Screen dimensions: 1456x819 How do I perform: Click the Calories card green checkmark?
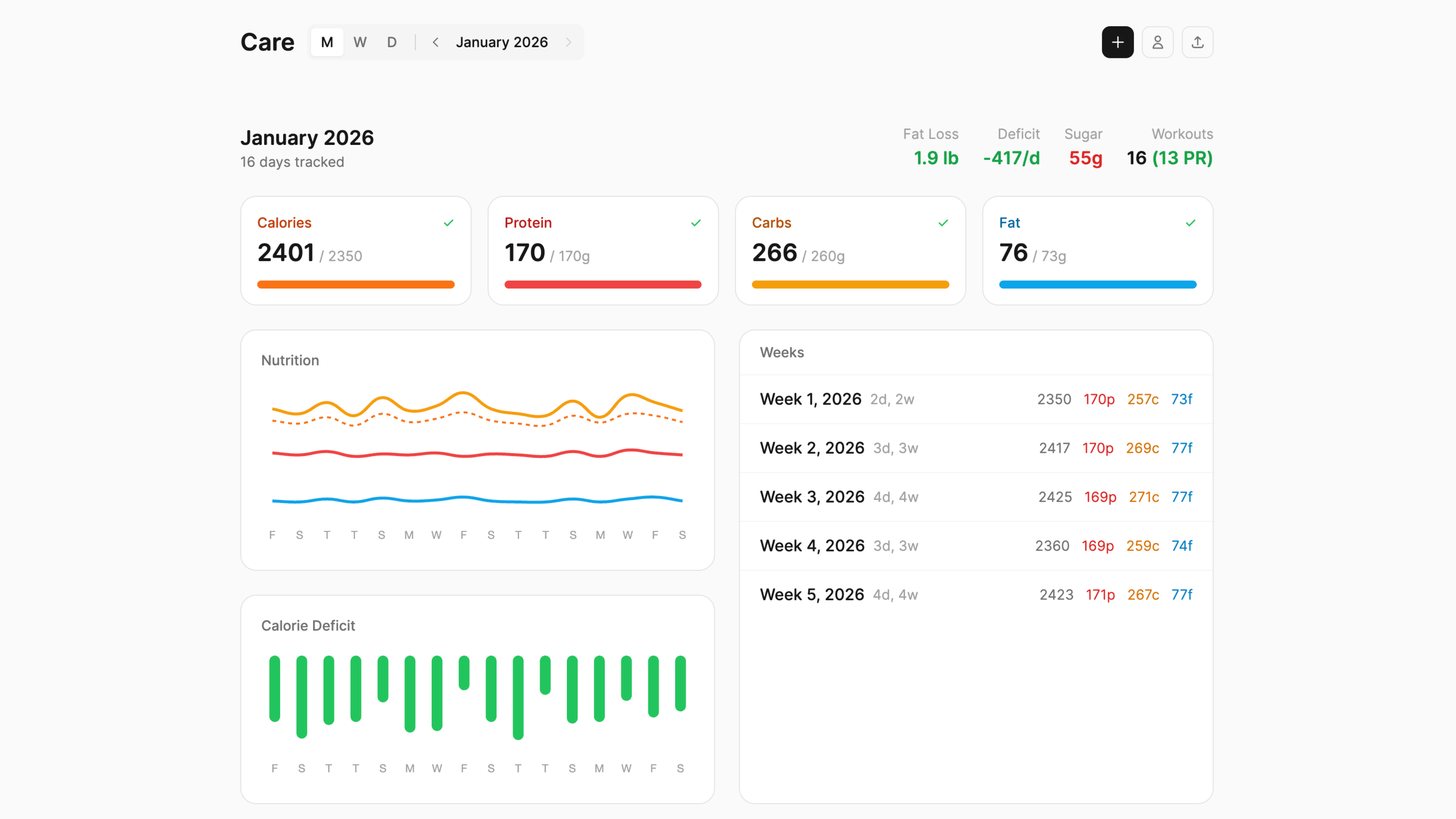(x=448, y=223)
